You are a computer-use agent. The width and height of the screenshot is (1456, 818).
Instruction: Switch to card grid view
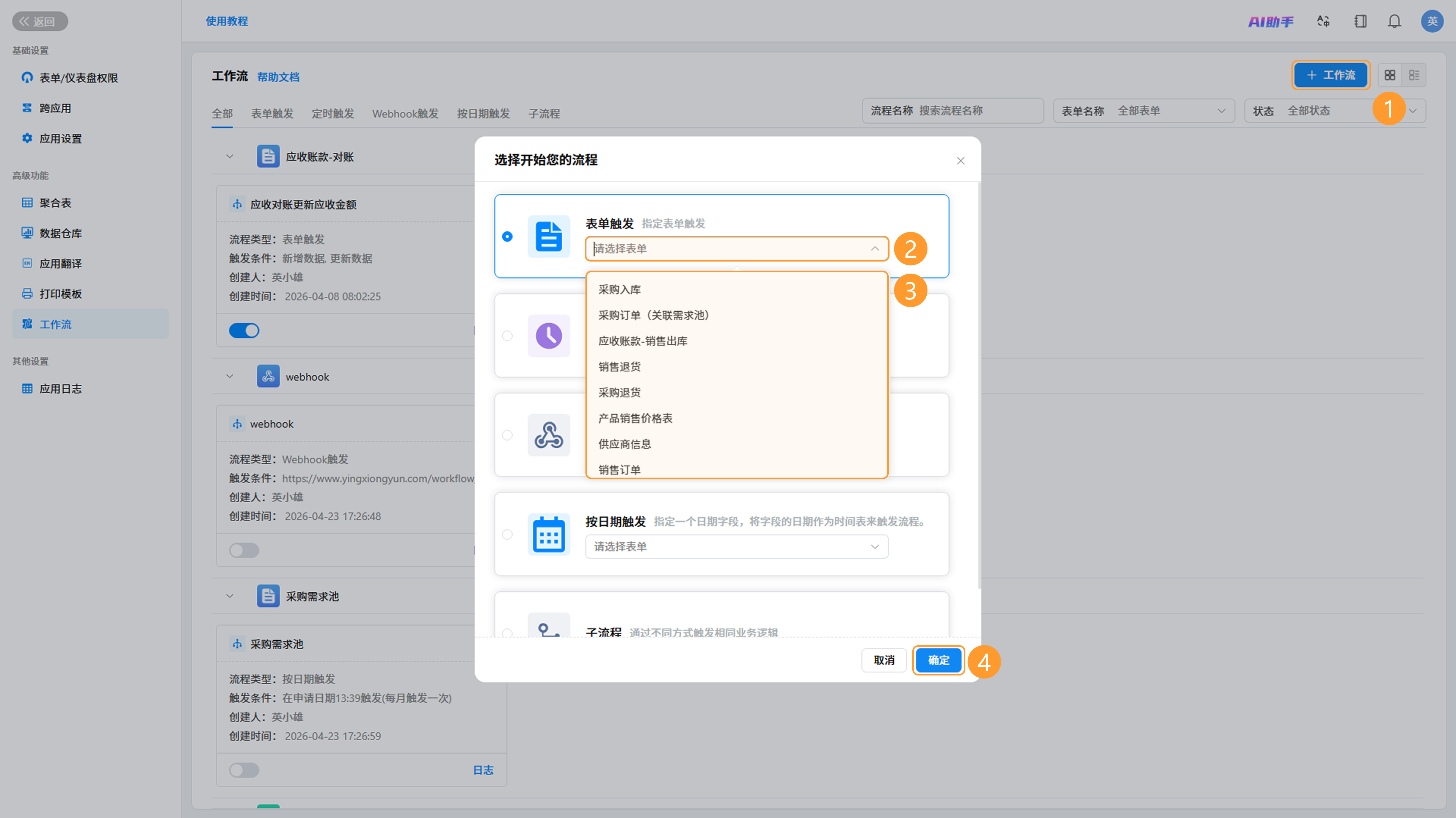(1389, 75)
